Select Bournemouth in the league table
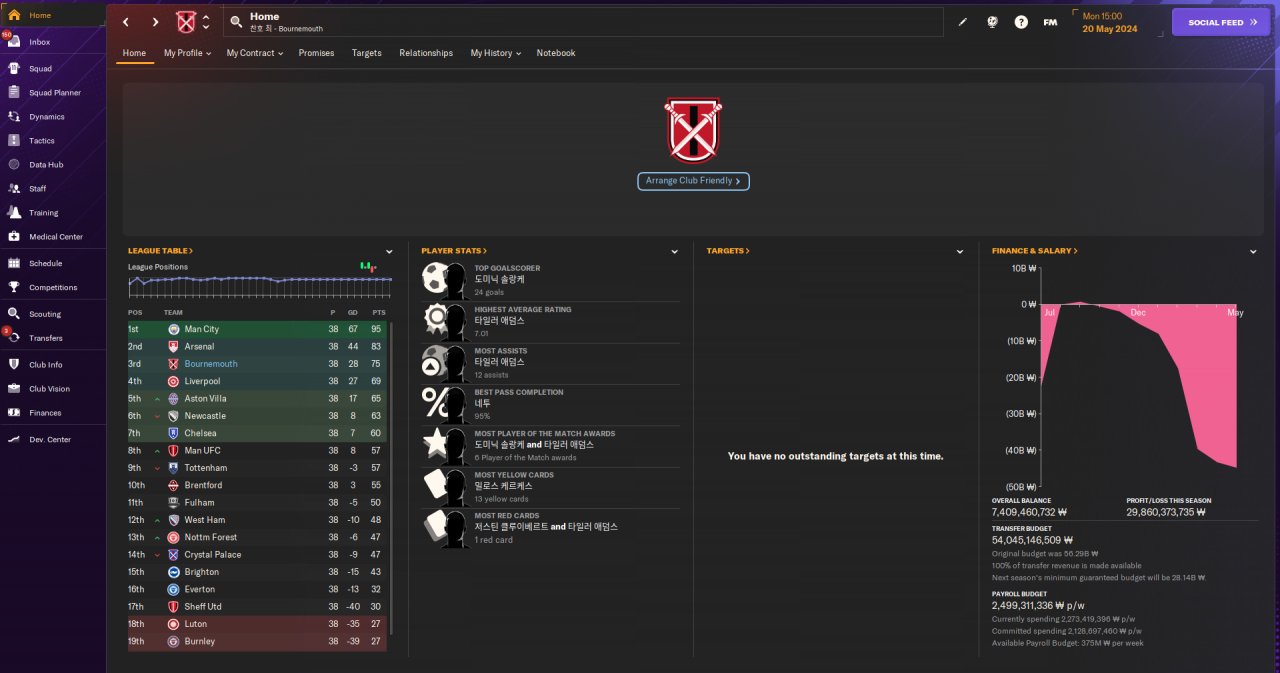 click(x=258, y=364)
